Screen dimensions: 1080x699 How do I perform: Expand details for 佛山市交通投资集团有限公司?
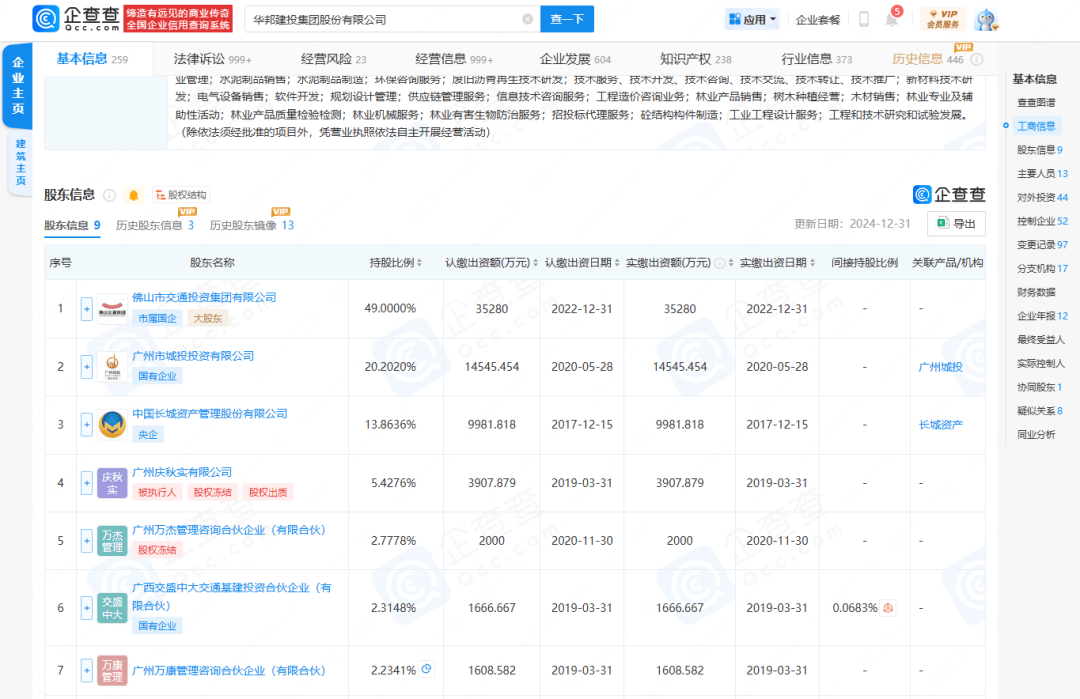pyautogui.click(x=87, y=308)
